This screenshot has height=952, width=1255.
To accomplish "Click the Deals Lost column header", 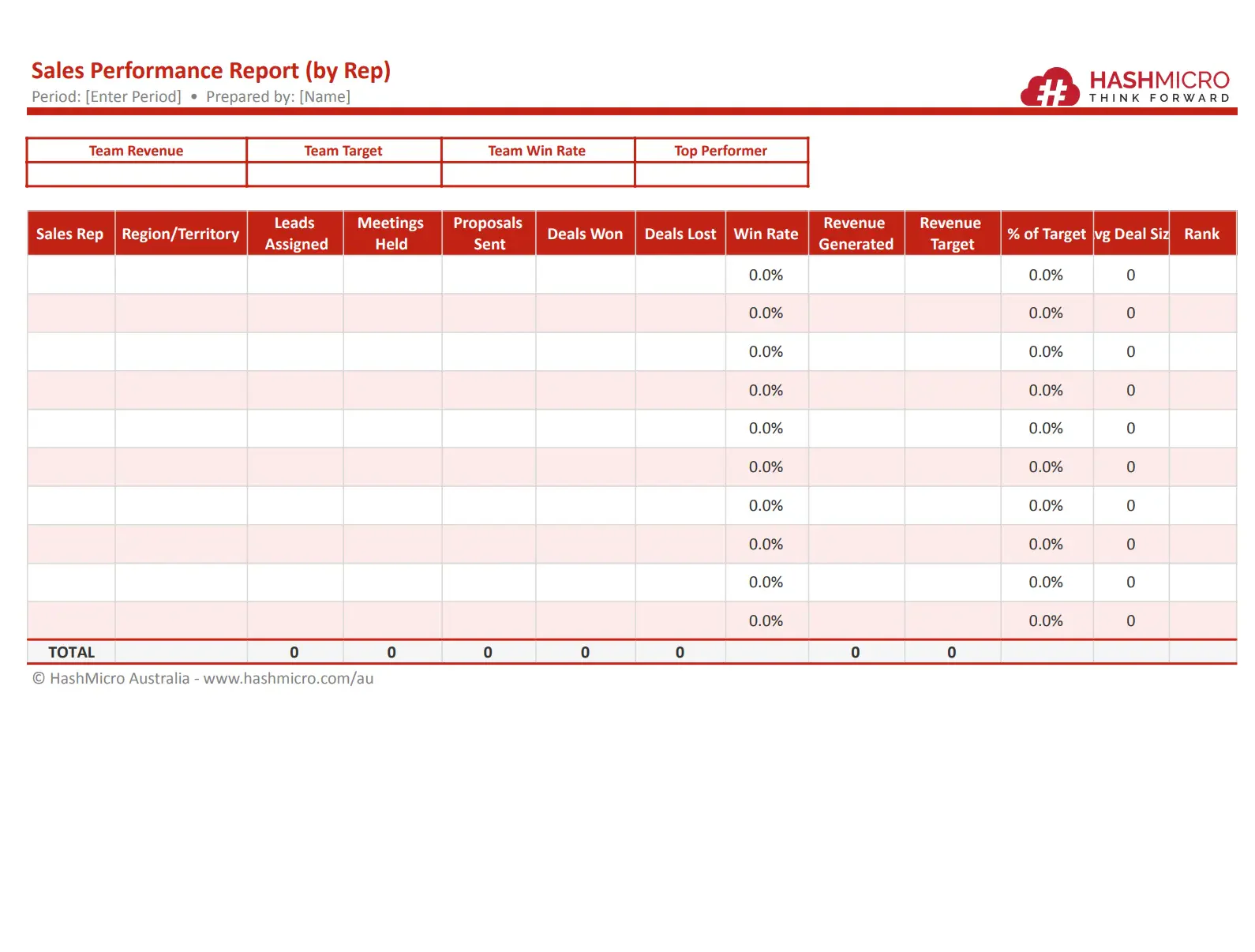I will click(x=680, y=234).
